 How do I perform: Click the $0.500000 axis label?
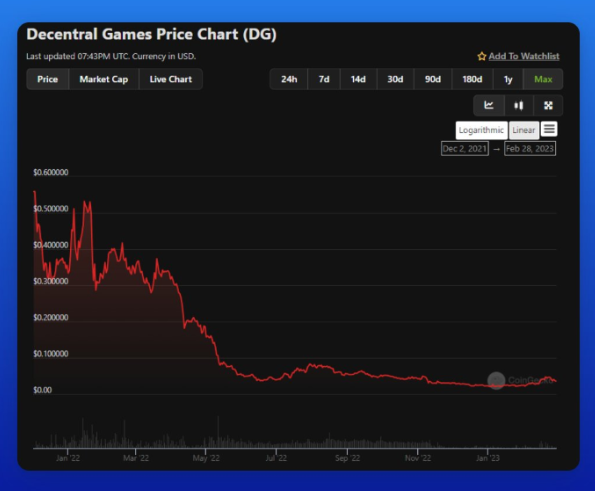click(x=51, y=209)
